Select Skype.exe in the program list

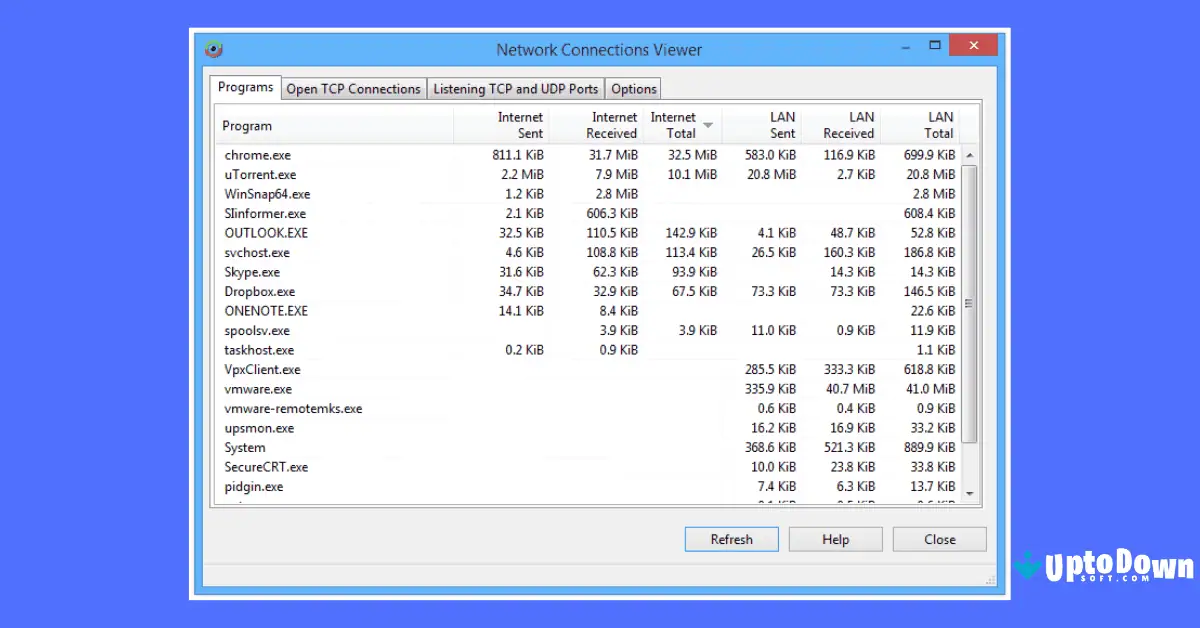(400, 271)
